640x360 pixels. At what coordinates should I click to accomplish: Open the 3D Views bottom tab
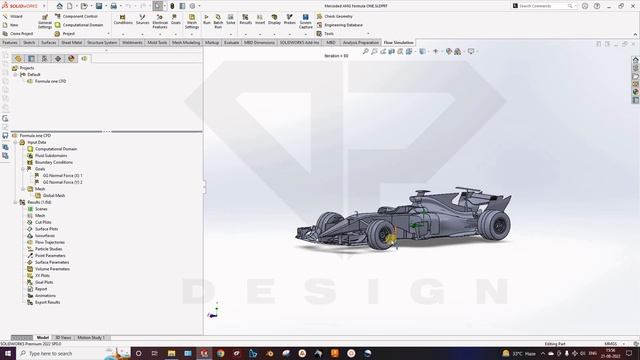click(63, 338)
